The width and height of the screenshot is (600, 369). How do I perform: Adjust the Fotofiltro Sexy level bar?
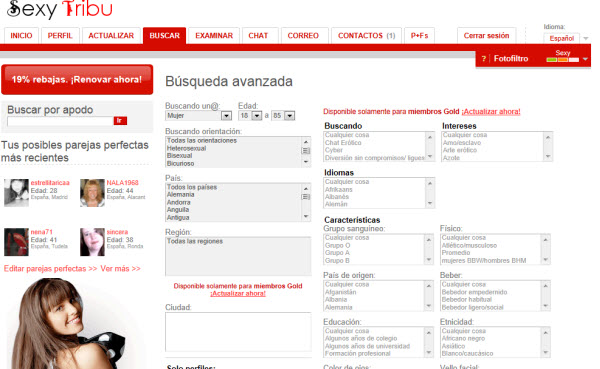click(x=562, y=60)
